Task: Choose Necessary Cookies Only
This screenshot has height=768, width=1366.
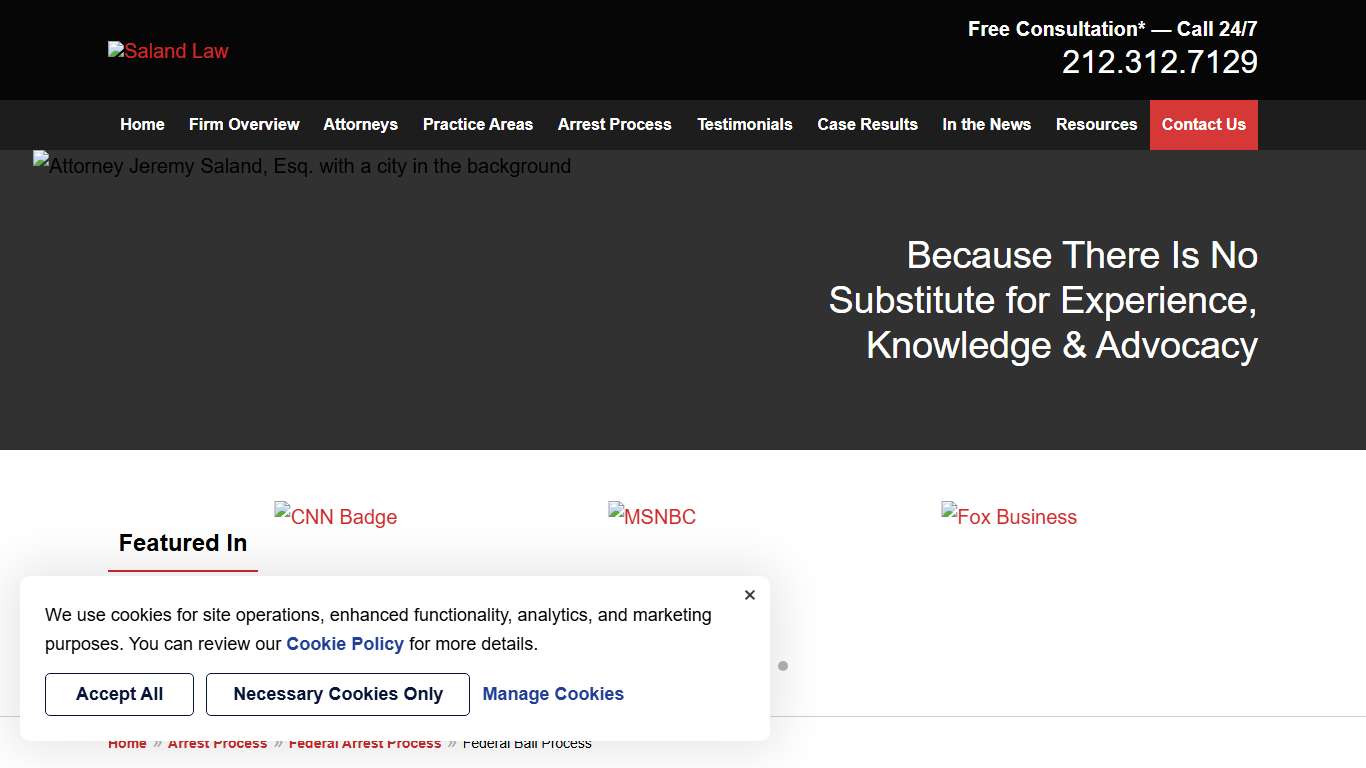Action: [x=338, y=694]
